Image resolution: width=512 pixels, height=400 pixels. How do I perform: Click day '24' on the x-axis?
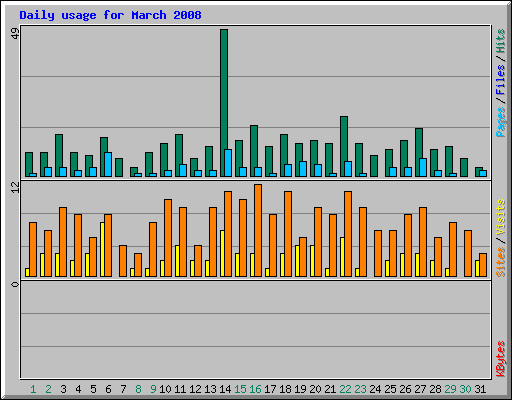click(375, 389)
